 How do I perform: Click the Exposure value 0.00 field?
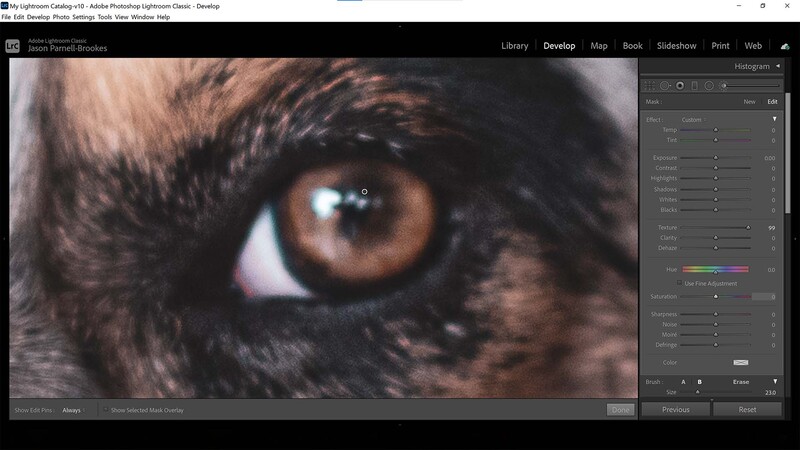coord(769,158)
